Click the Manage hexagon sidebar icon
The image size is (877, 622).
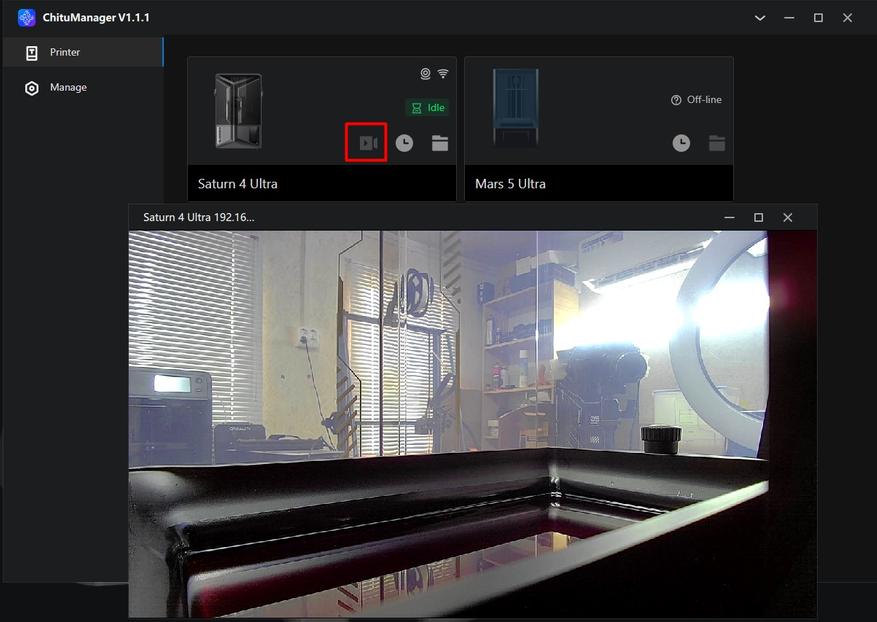[x=32, y=88]
